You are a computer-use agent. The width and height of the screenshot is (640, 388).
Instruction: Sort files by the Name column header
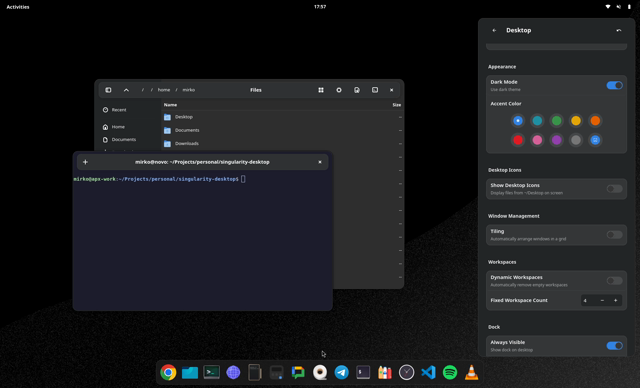[170, 105]
